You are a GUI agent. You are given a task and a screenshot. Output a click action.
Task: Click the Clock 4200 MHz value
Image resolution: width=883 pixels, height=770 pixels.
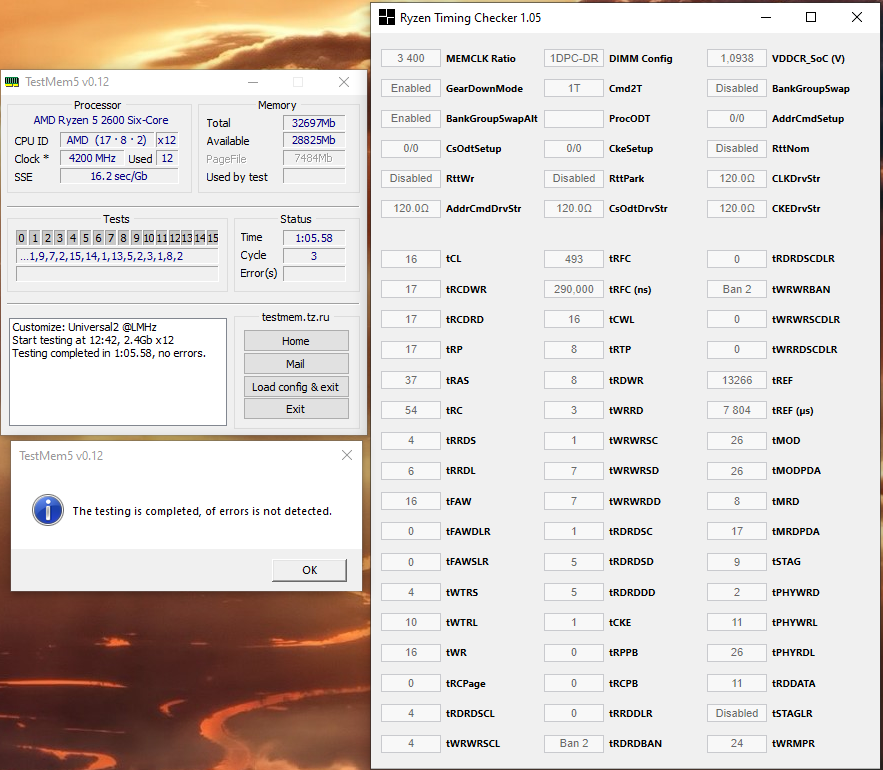point(92,158)
